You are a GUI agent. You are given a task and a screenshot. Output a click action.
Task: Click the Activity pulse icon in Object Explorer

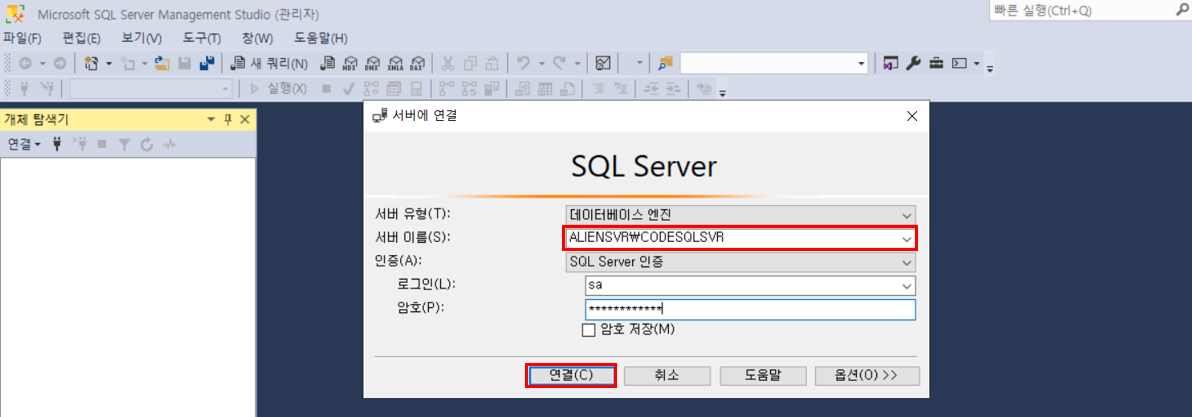tap(169, 144)
